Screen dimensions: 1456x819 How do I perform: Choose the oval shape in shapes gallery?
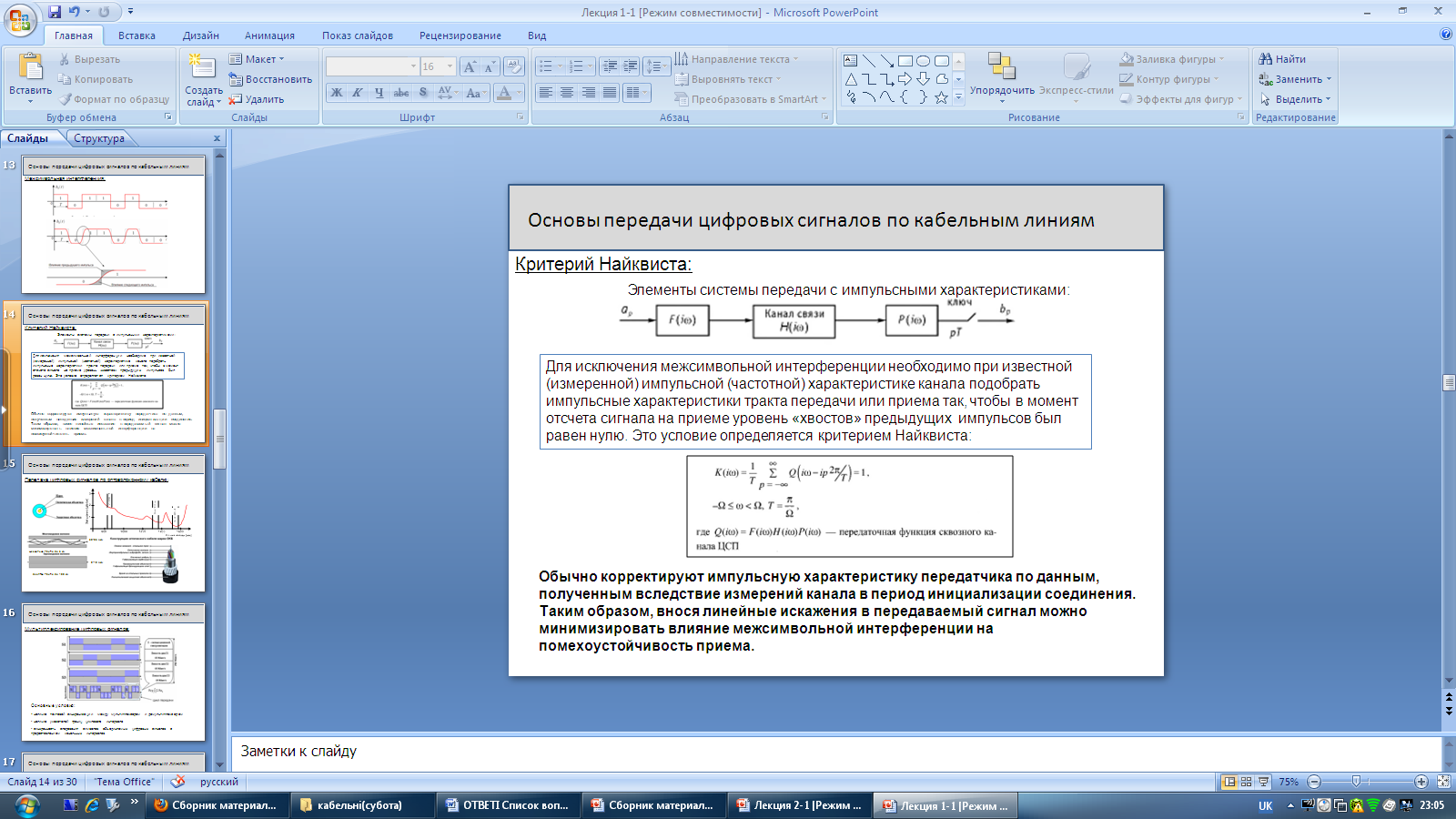pyautogui.click(x=923, y=61)
